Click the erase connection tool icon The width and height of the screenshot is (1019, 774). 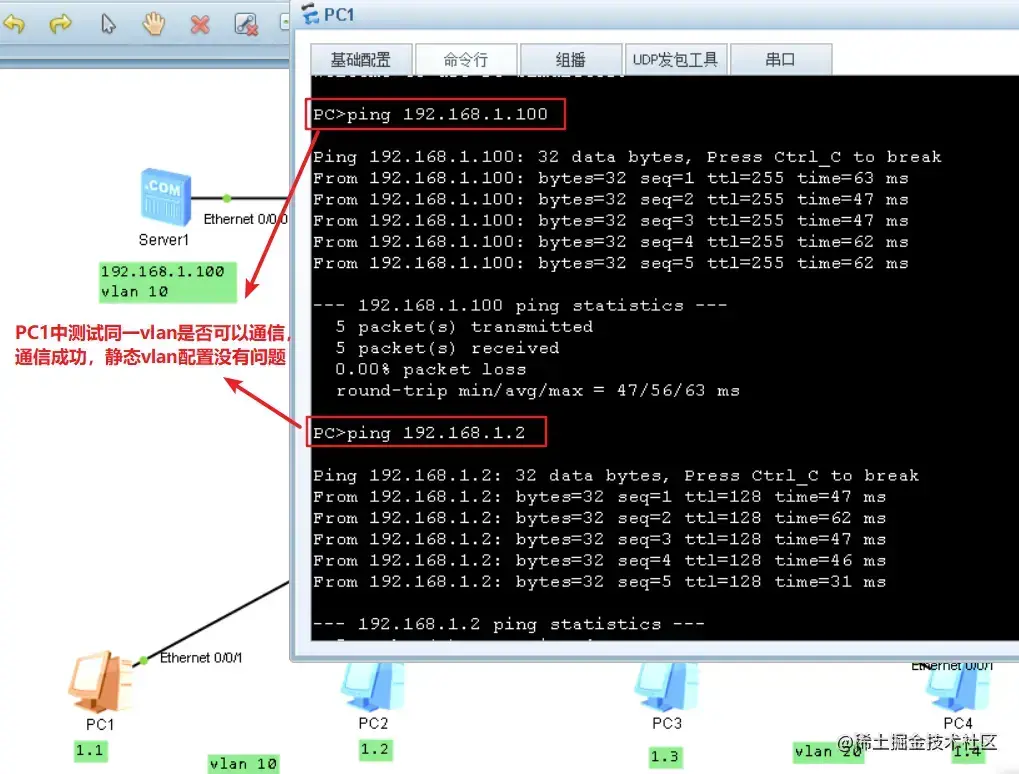coord(246,25)
